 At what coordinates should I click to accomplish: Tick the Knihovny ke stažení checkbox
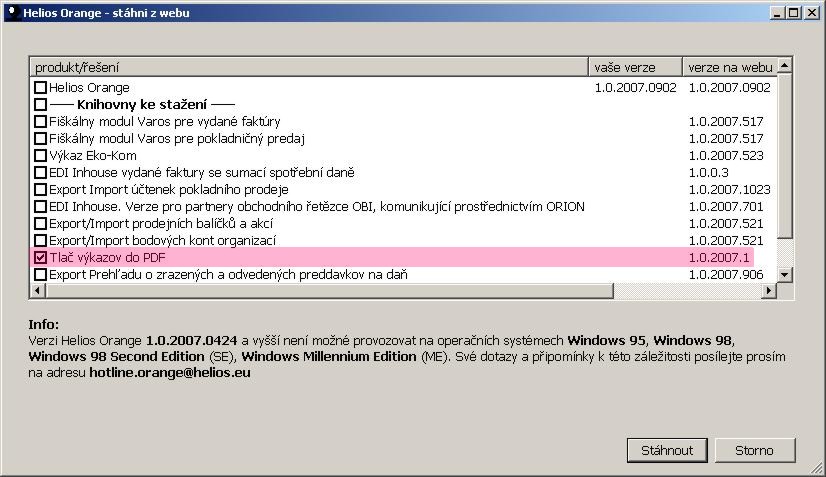click(40, 104)
